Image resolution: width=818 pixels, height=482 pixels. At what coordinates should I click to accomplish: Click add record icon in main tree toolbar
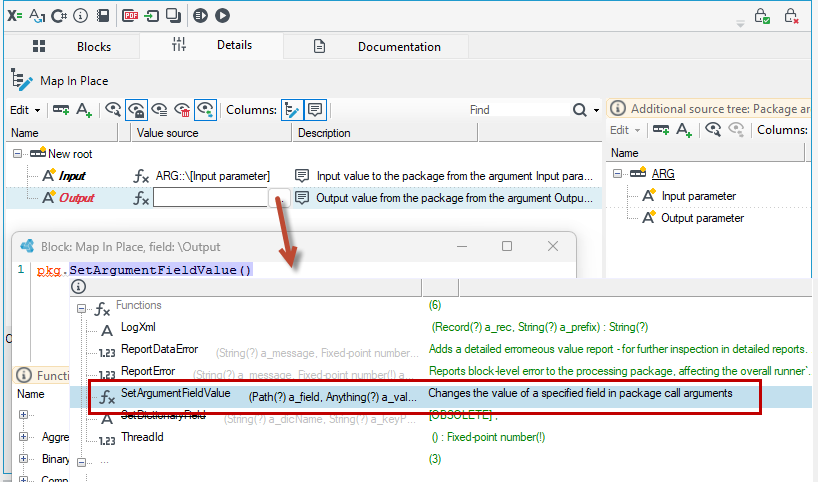click(x=61, y=110)
